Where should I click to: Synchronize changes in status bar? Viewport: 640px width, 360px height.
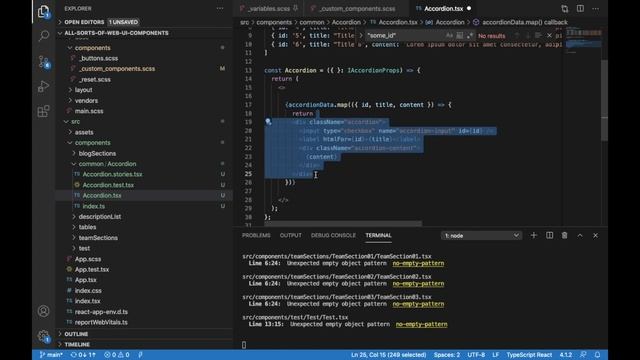pyautogui.click(x=83, y=355)
